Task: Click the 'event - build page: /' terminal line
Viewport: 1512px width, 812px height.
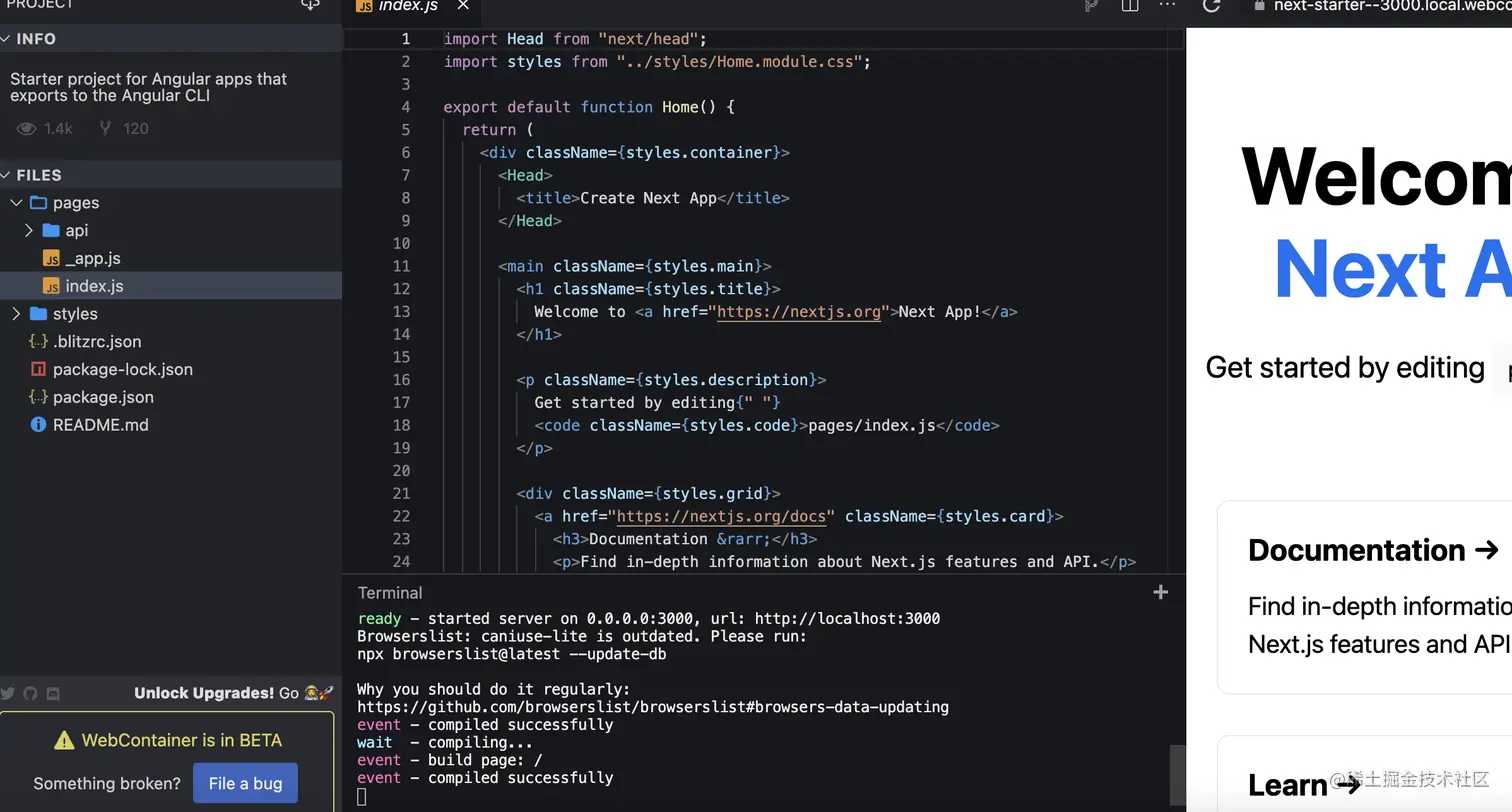Action: coord(450,760)
